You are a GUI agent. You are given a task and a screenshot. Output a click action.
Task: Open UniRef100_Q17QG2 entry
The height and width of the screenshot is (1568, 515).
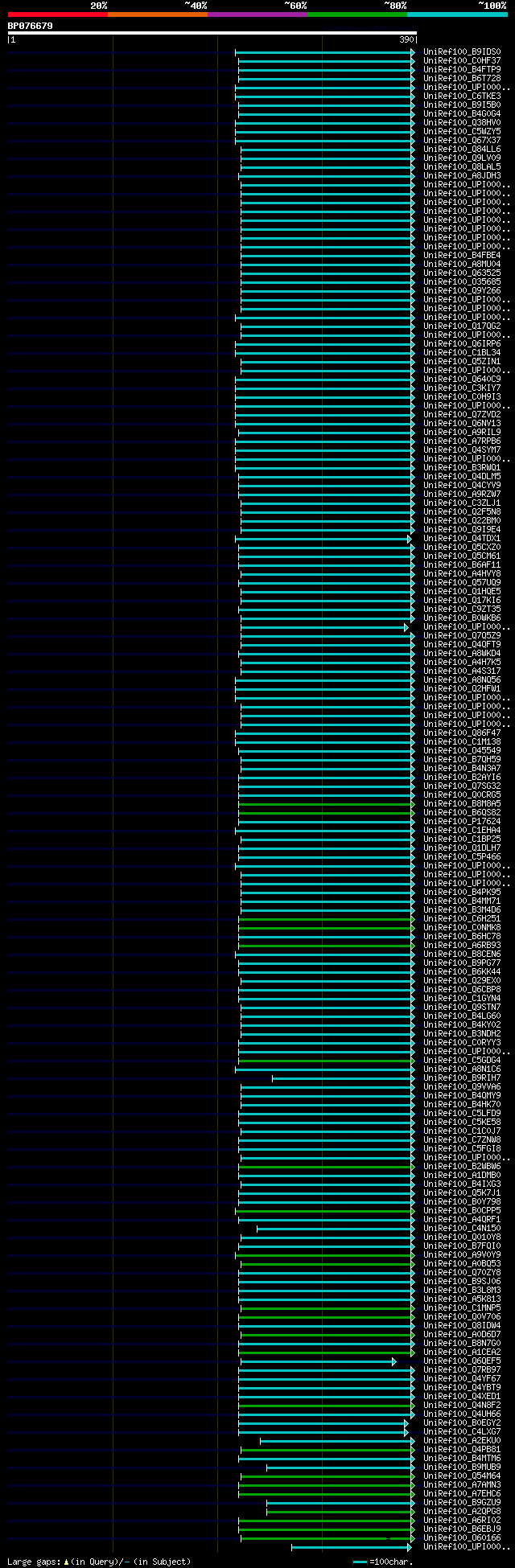point(462,326)
